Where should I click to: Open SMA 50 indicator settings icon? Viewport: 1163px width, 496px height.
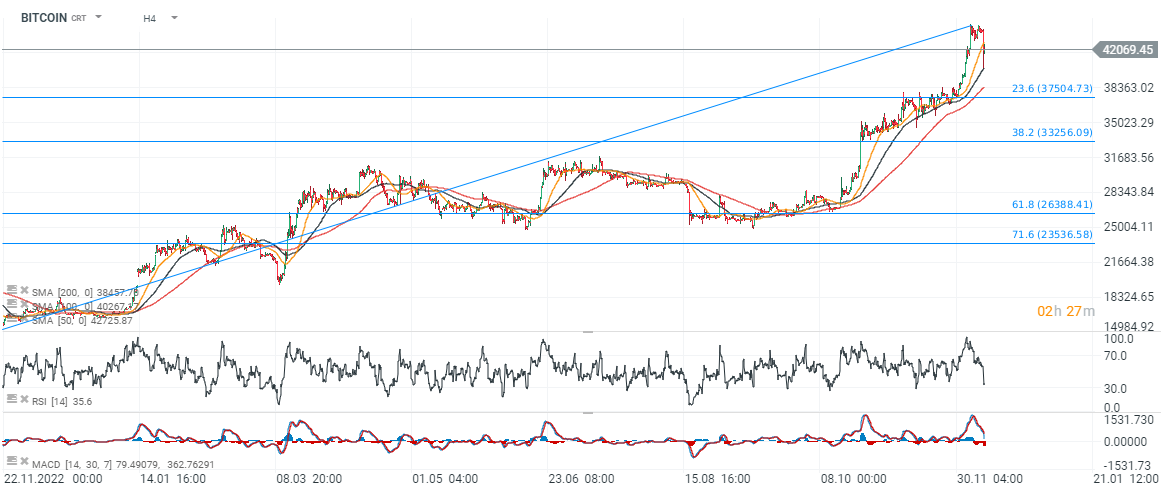coord(11,319)
